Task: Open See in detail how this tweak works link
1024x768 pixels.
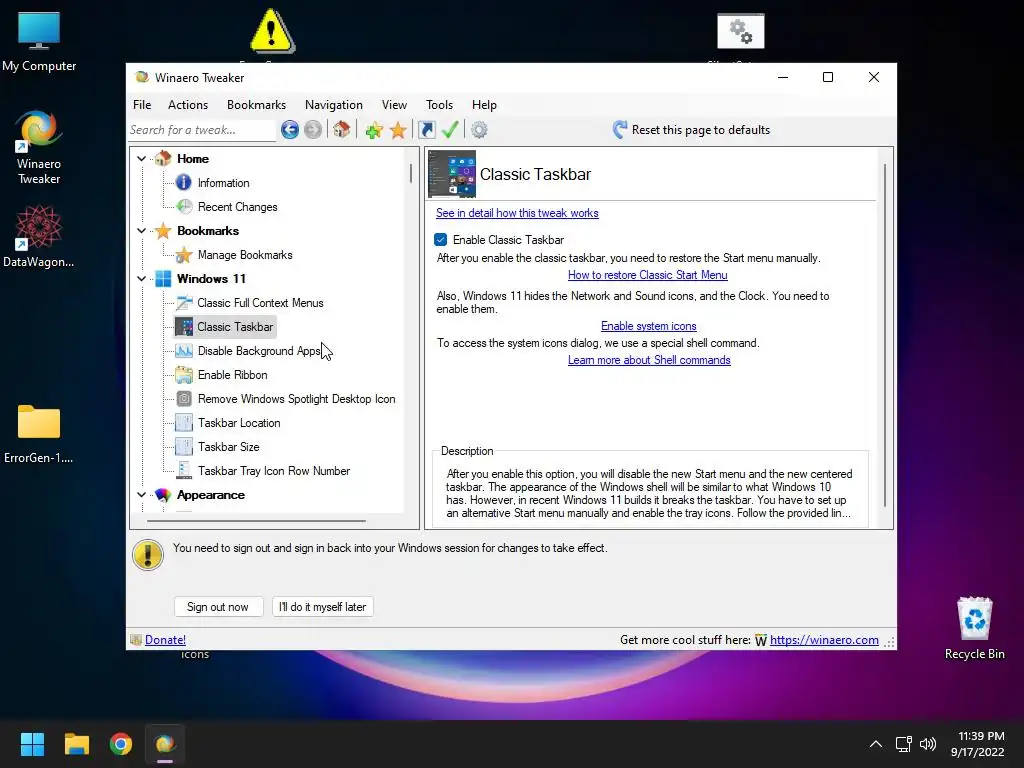Action: (x=517, y=213)
